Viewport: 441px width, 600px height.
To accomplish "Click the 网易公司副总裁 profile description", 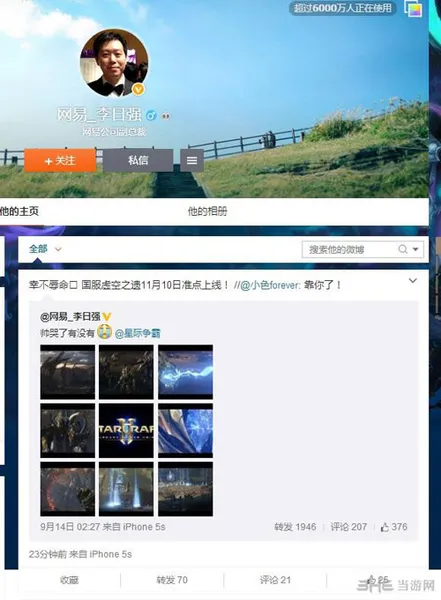I will click(x=114, y=132).
